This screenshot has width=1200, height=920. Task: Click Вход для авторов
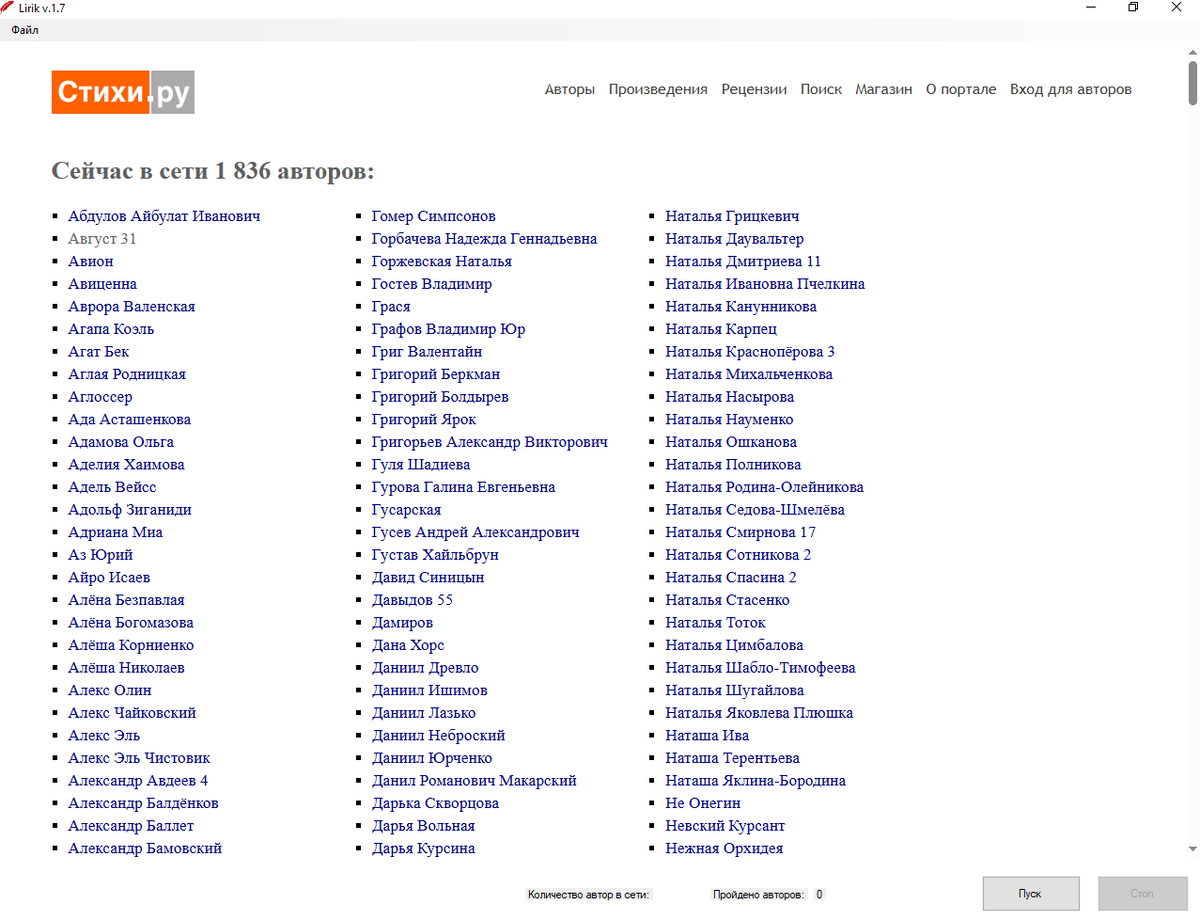coord(1071,89)
